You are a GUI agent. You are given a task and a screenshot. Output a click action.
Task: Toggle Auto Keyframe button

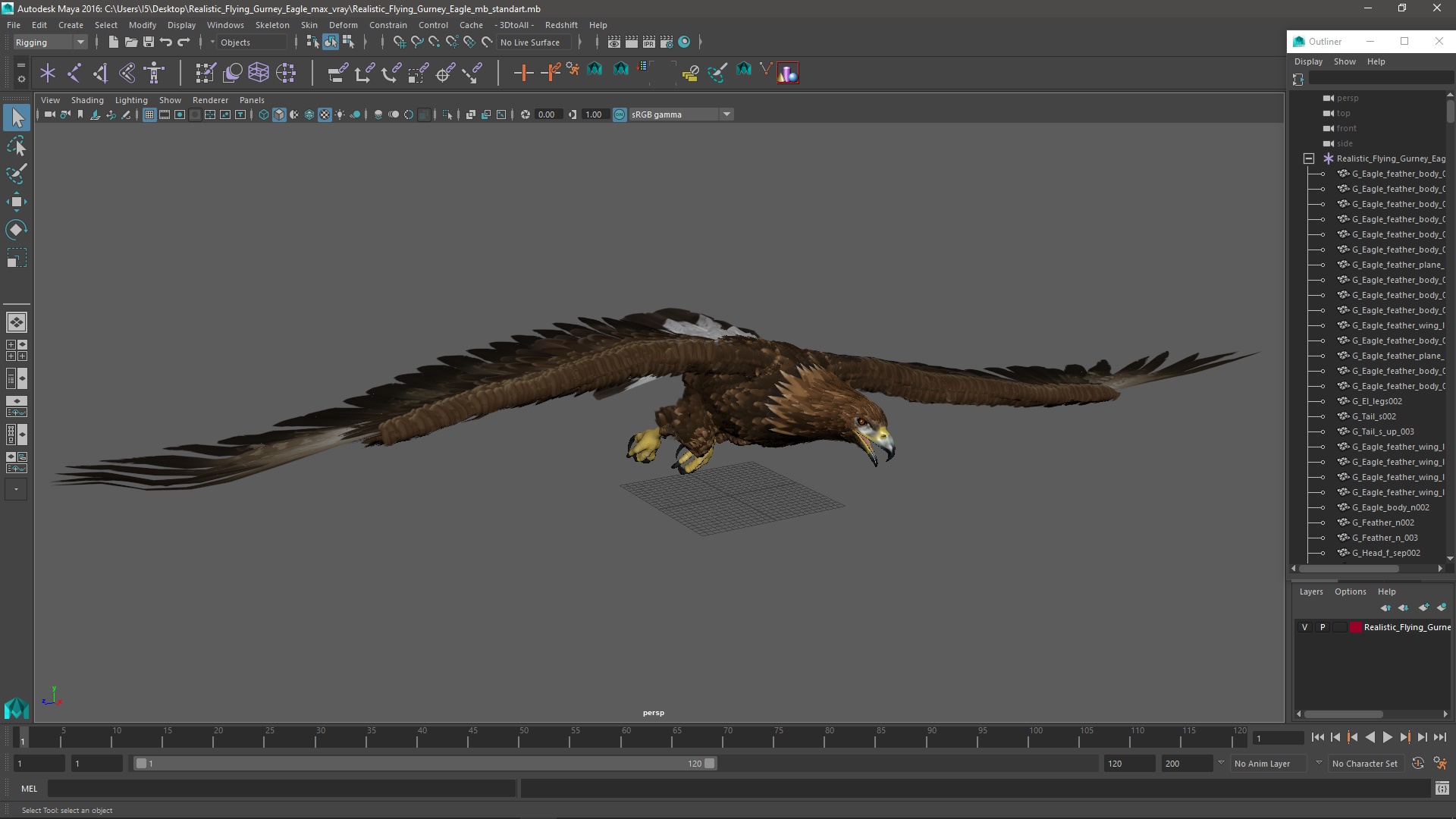point(1417,764)
